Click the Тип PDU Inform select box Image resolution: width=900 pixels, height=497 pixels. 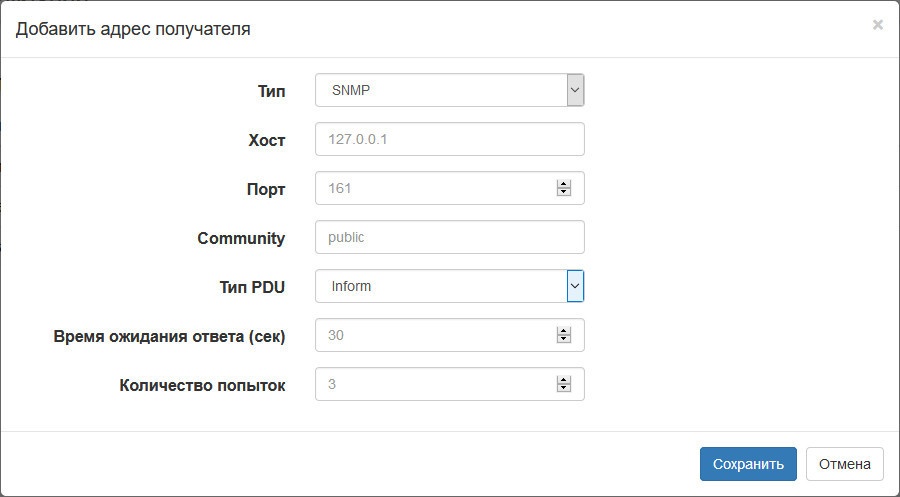click(x=440, y=286)
